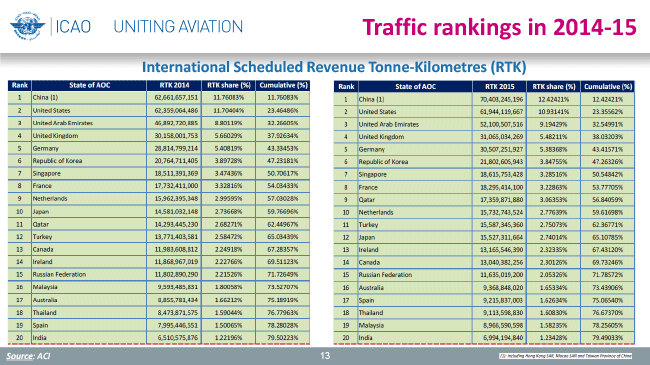The image size is (650, 365).
Task: Select the ICAO wordmark text
Action: (73, 27)
